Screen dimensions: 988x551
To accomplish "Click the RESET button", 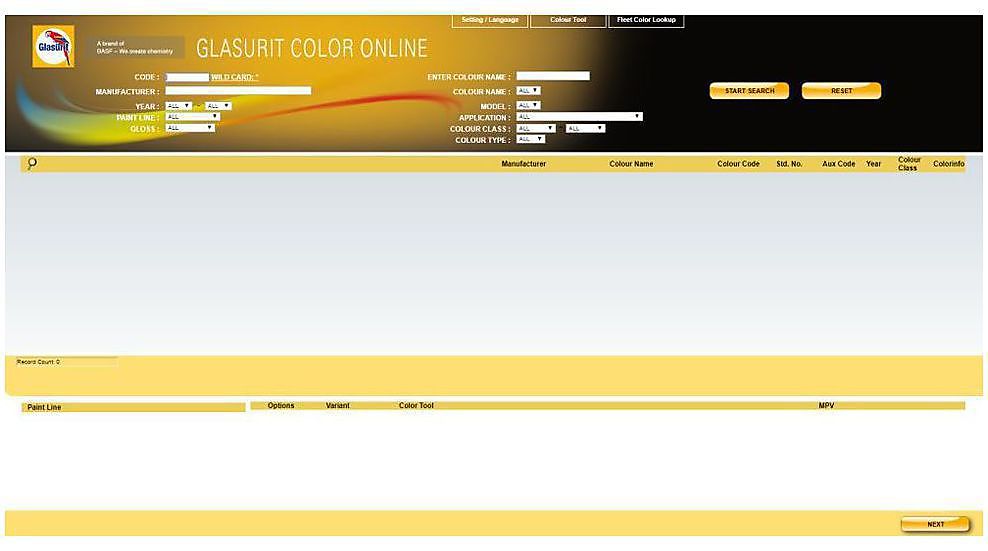I will [x=841, y=91].
